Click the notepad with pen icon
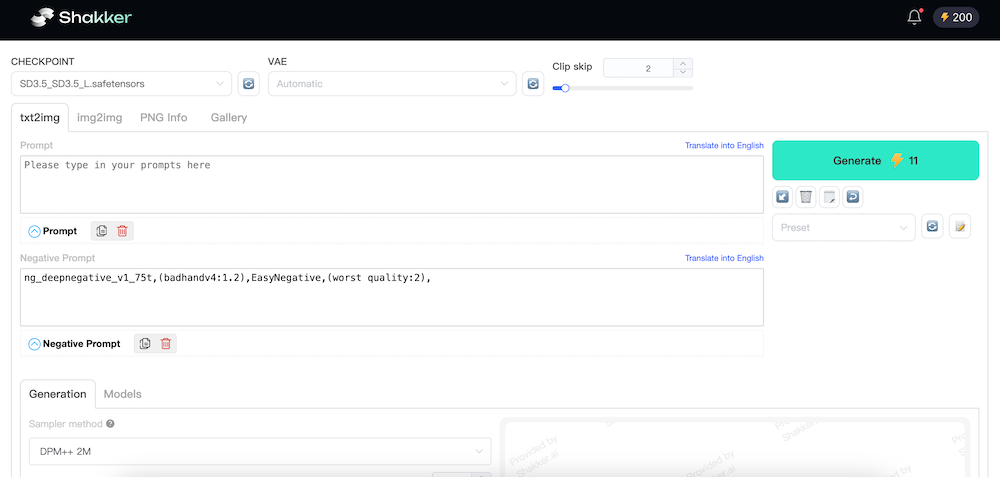This screenshot has height=477, width=1000. coord(829,197)
